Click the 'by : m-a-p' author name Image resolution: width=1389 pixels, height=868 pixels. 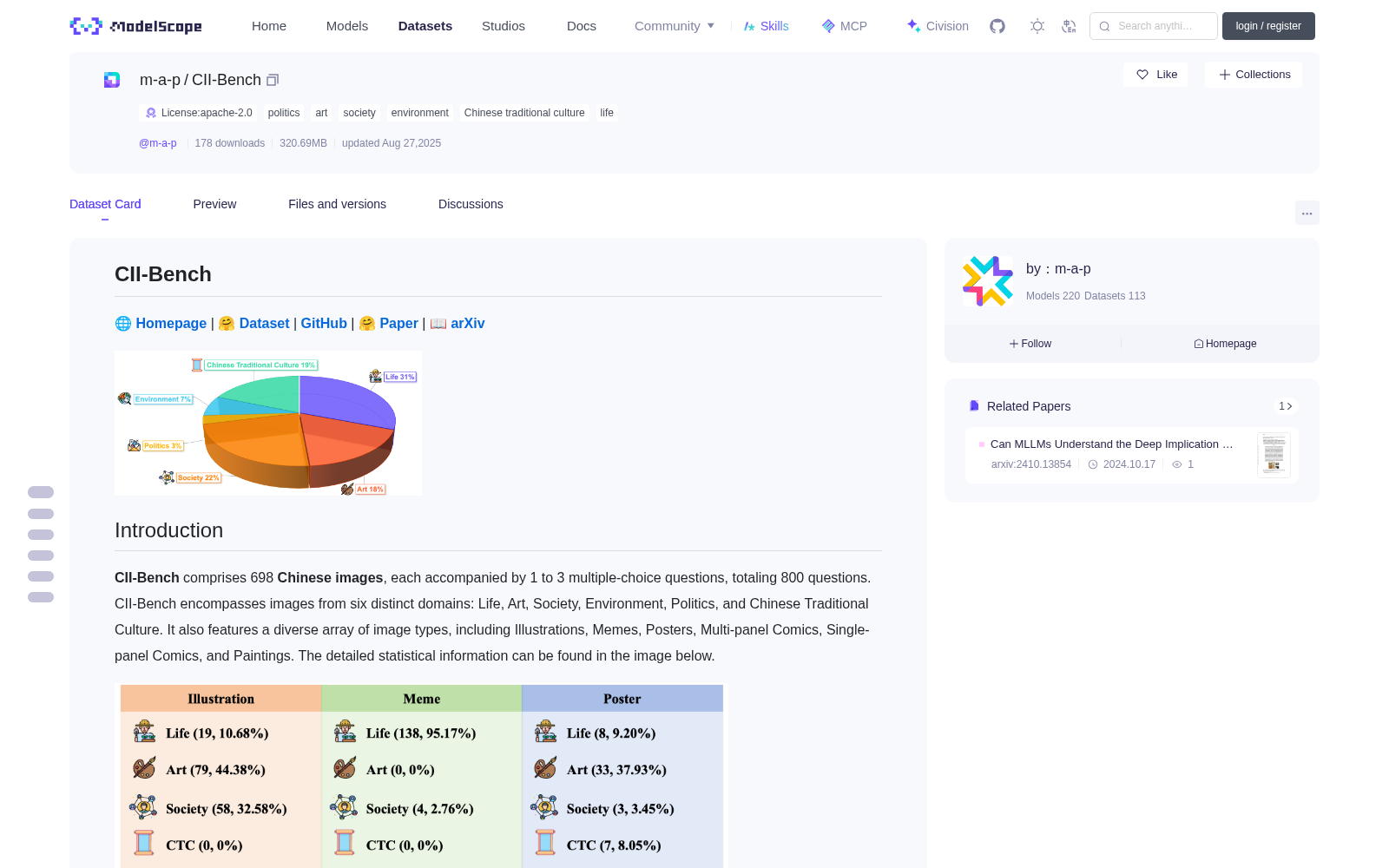click(1058, 269)
